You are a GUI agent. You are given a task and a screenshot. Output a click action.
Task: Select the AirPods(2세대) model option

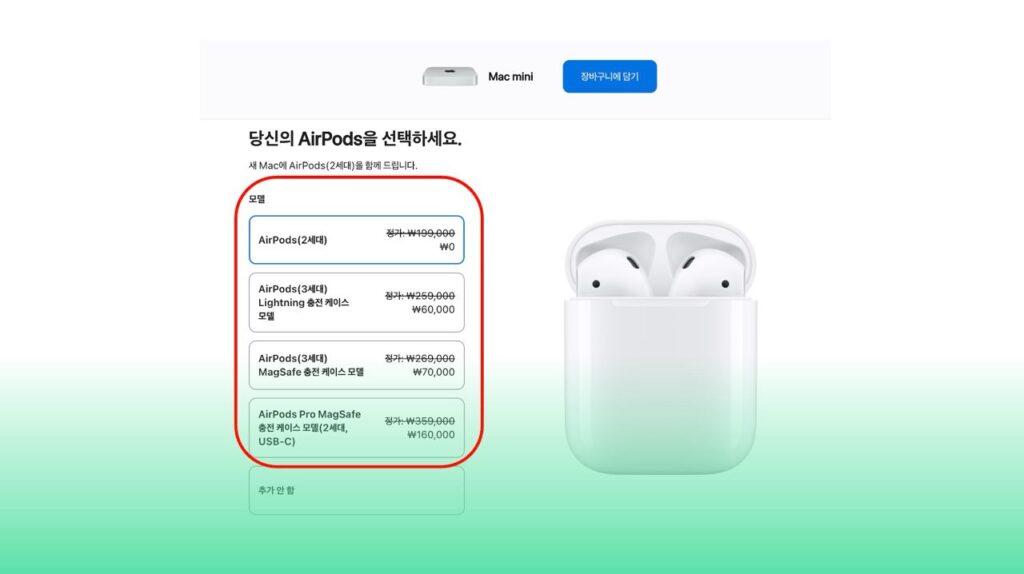point(357,240)
